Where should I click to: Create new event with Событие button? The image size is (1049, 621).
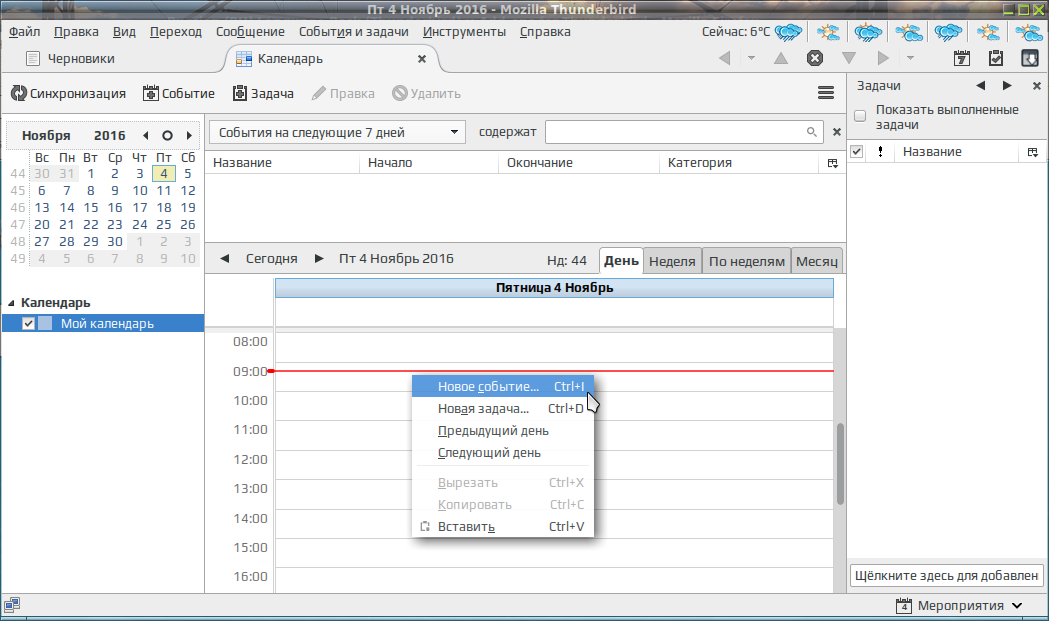click(179, 94)
